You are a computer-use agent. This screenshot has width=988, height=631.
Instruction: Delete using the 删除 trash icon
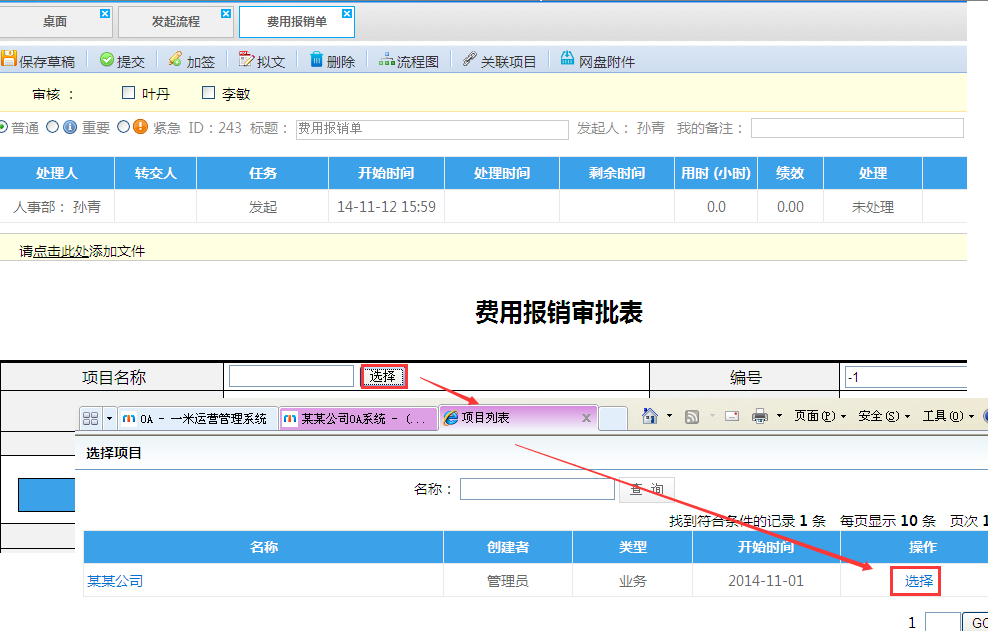click(x=316, y=60)
